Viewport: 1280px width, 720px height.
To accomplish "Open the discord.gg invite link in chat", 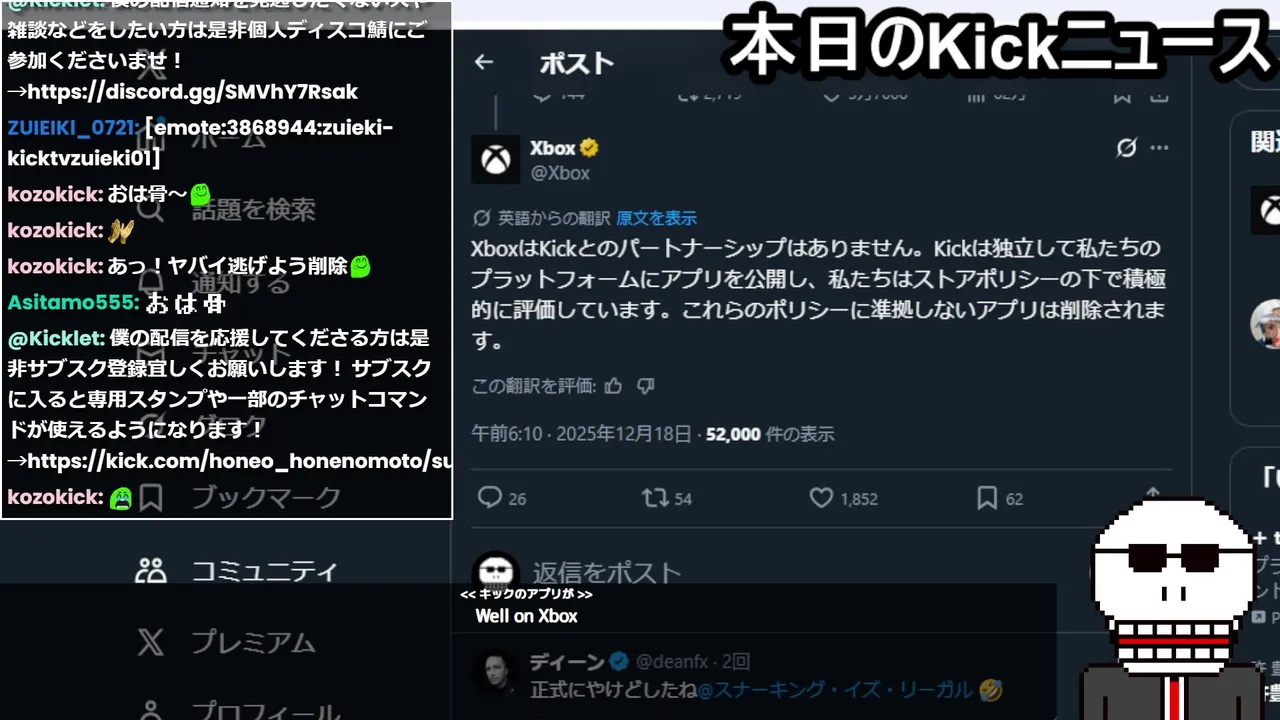I will (192, 92).
